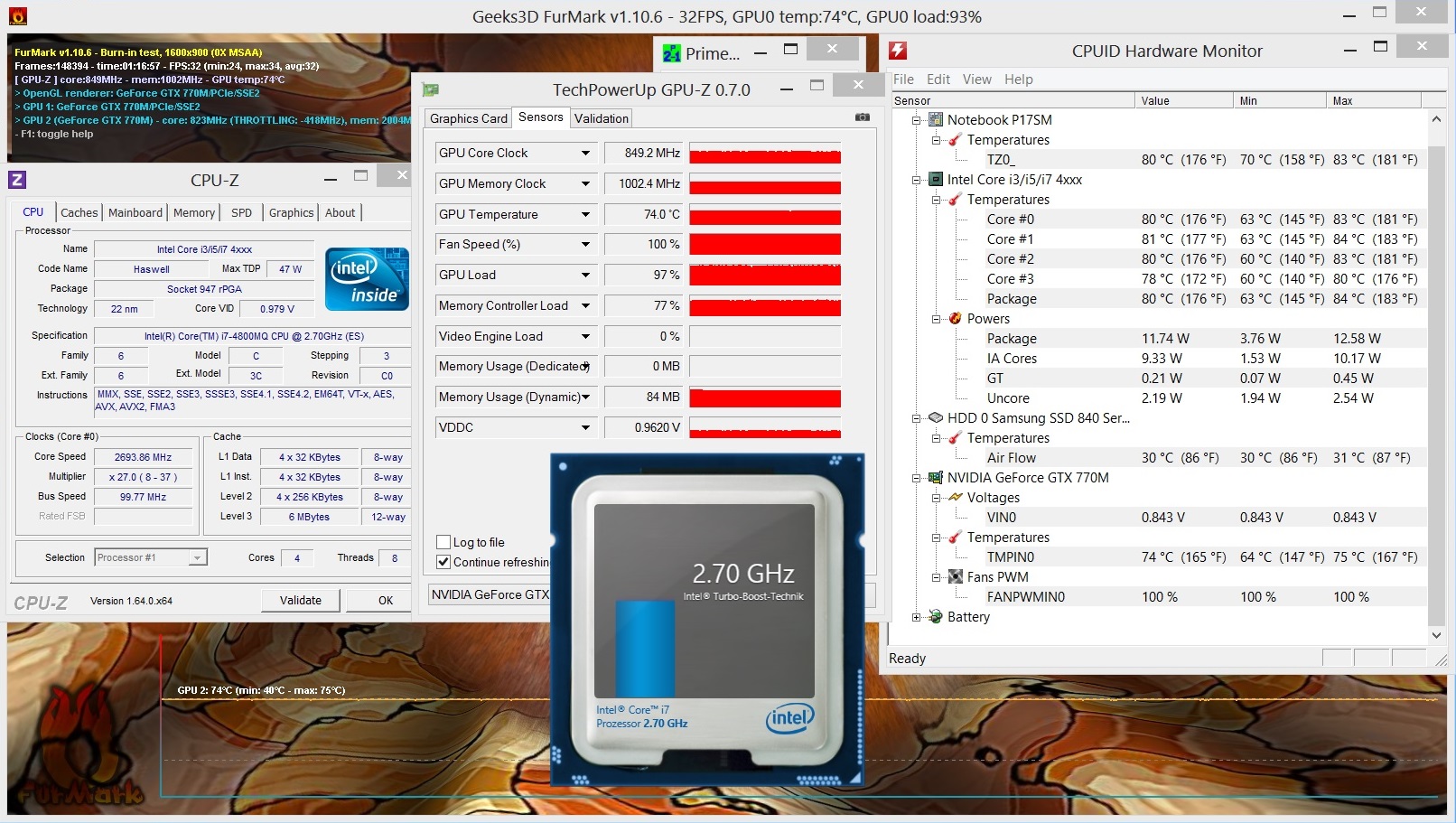1456x823 pixels.
Task: Open the Processor #1 selection dropdown in CPU-Z
Action: coord(197,557)
